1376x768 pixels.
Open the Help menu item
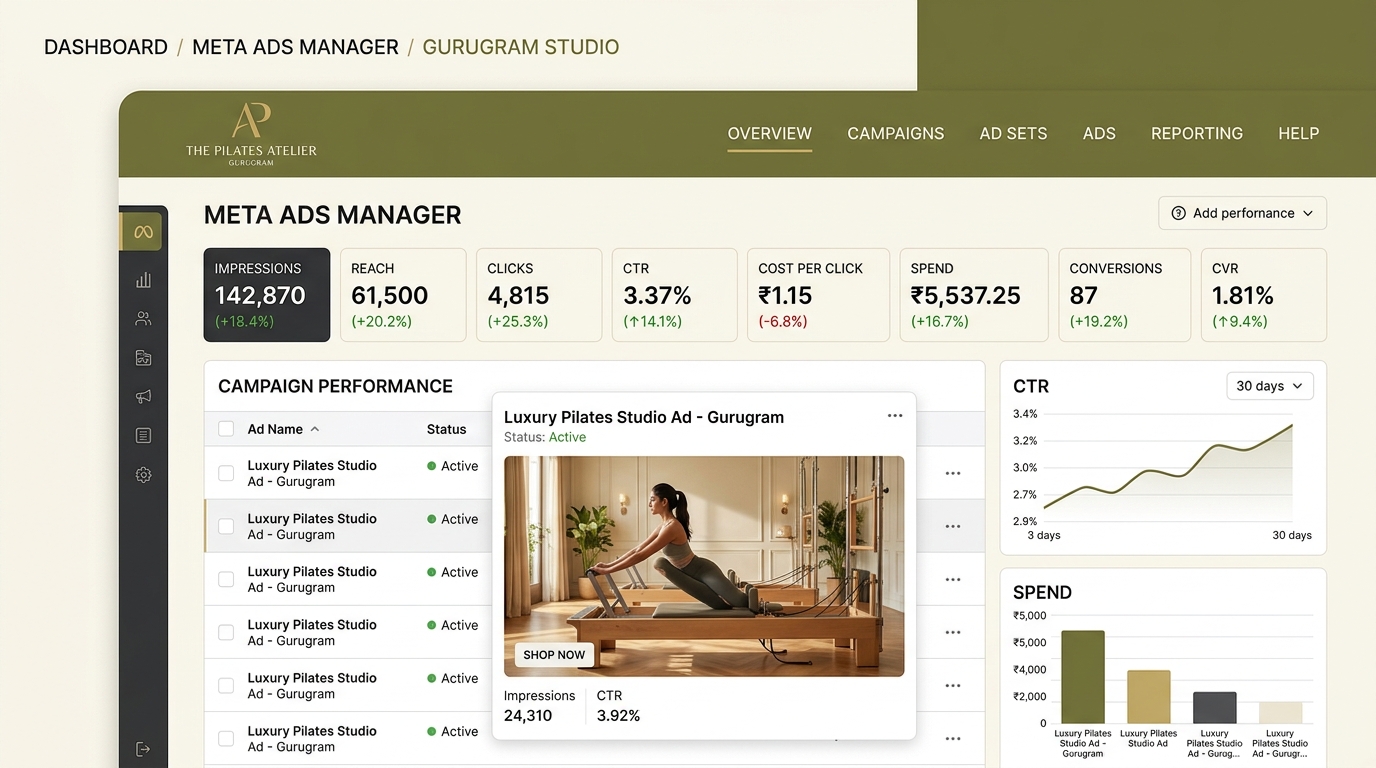(x=1298, y=134)
